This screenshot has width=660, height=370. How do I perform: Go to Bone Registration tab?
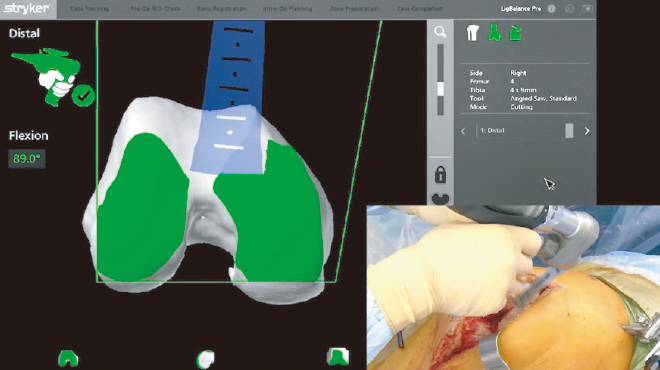221,9
